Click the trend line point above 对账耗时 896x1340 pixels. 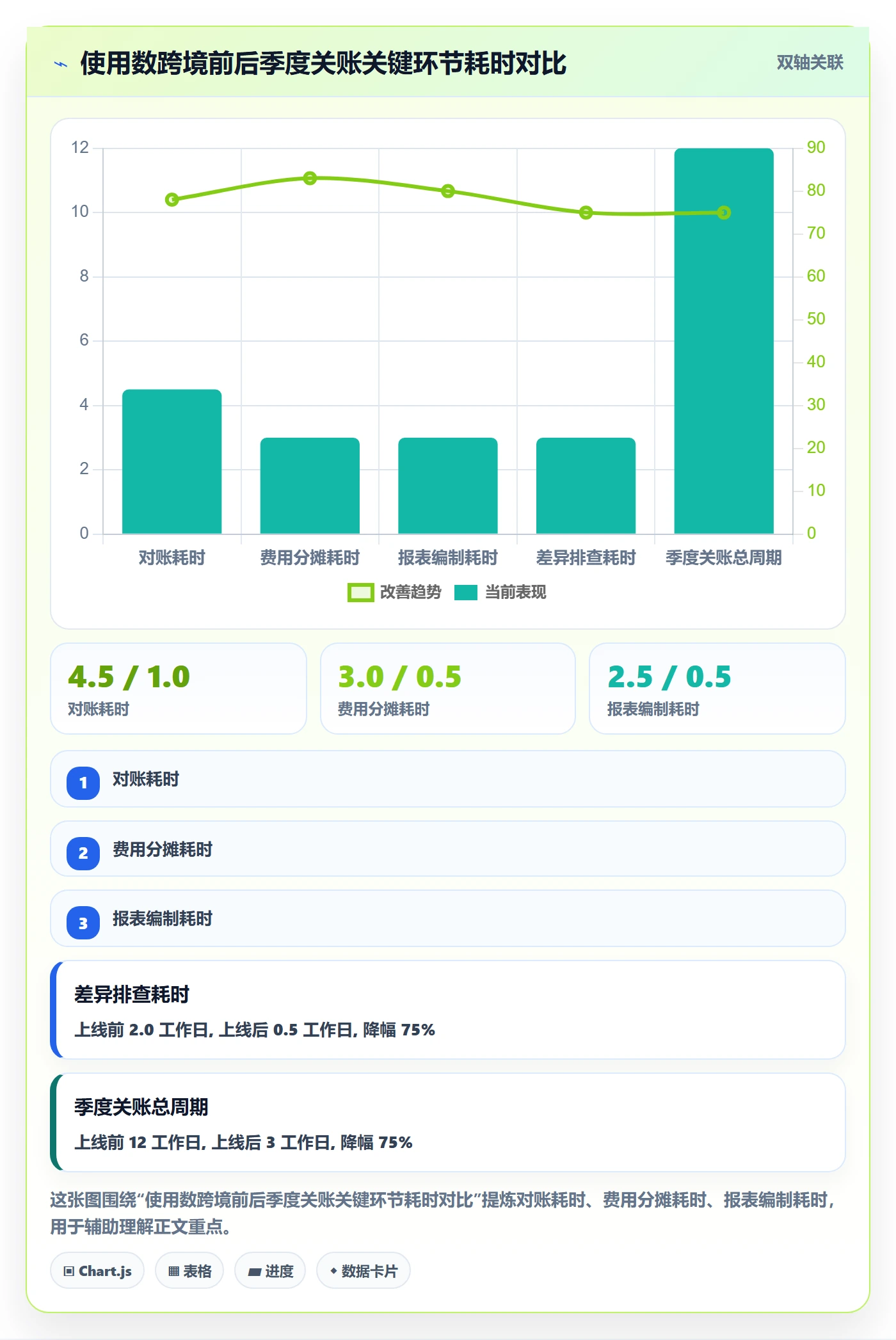pyautogui.click(x=172, y=200)
